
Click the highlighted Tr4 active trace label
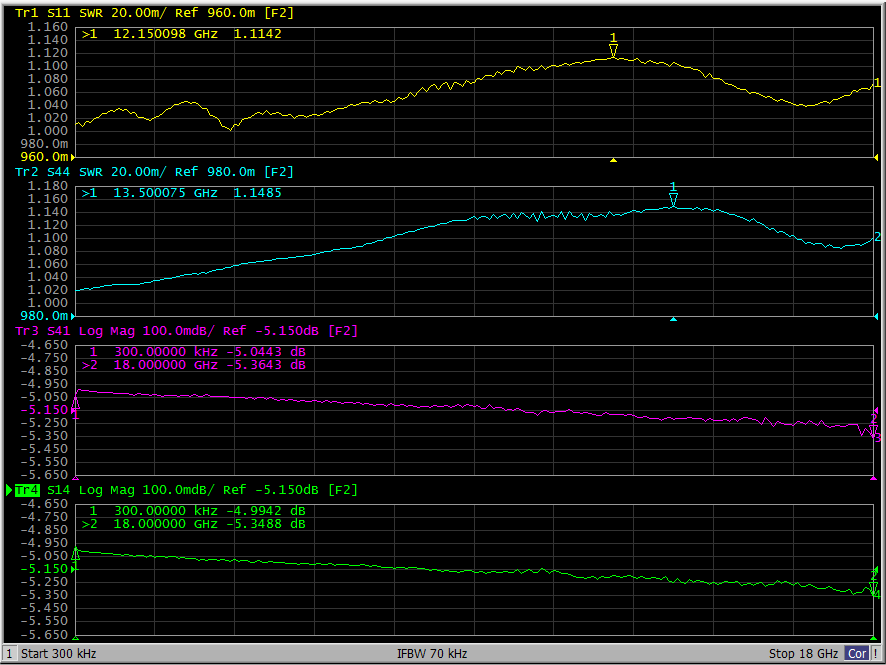[x=26, y=490]
